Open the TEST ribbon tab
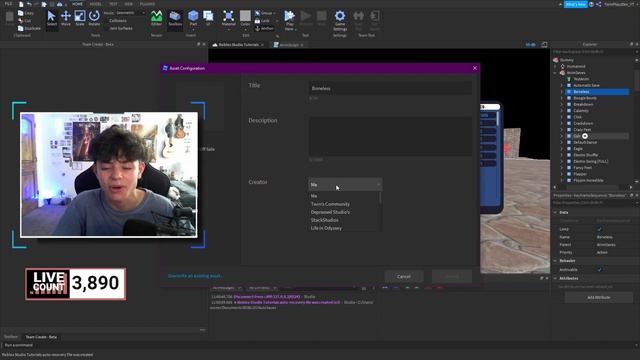The height and width of the screenshot is (360, 640). click(113, 4)
